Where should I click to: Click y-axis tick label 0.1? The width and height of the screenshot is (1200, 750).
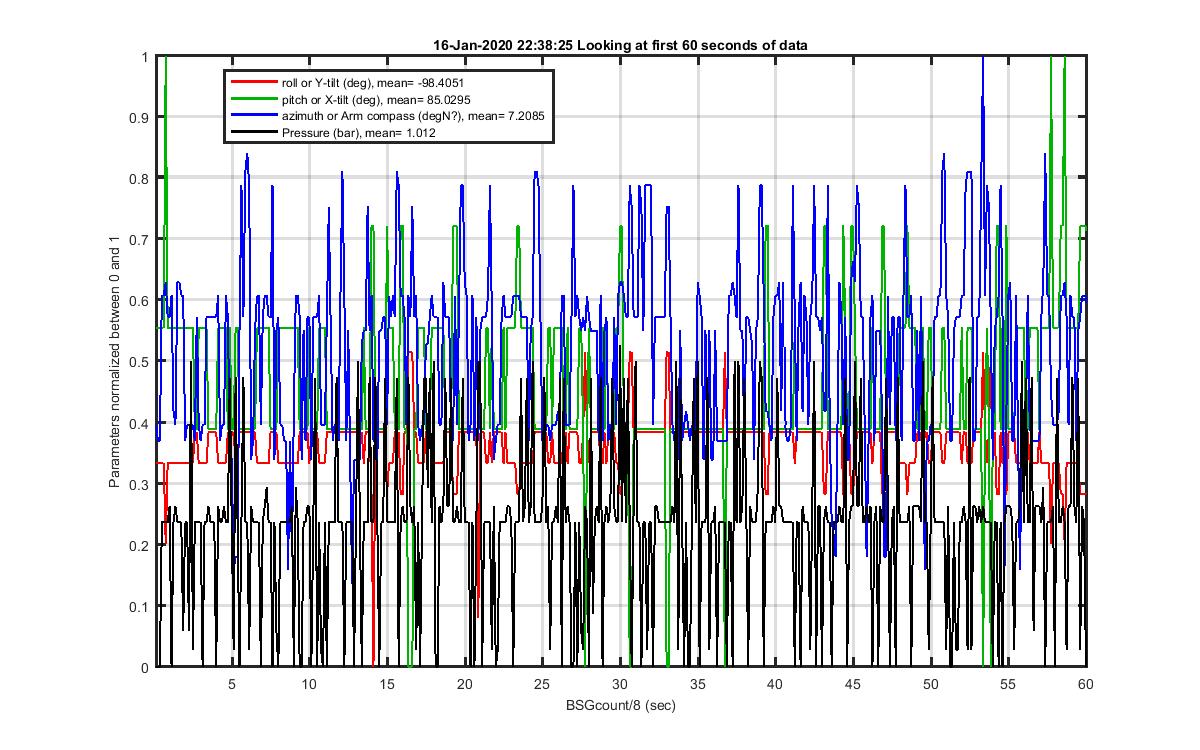pos(141,606)
